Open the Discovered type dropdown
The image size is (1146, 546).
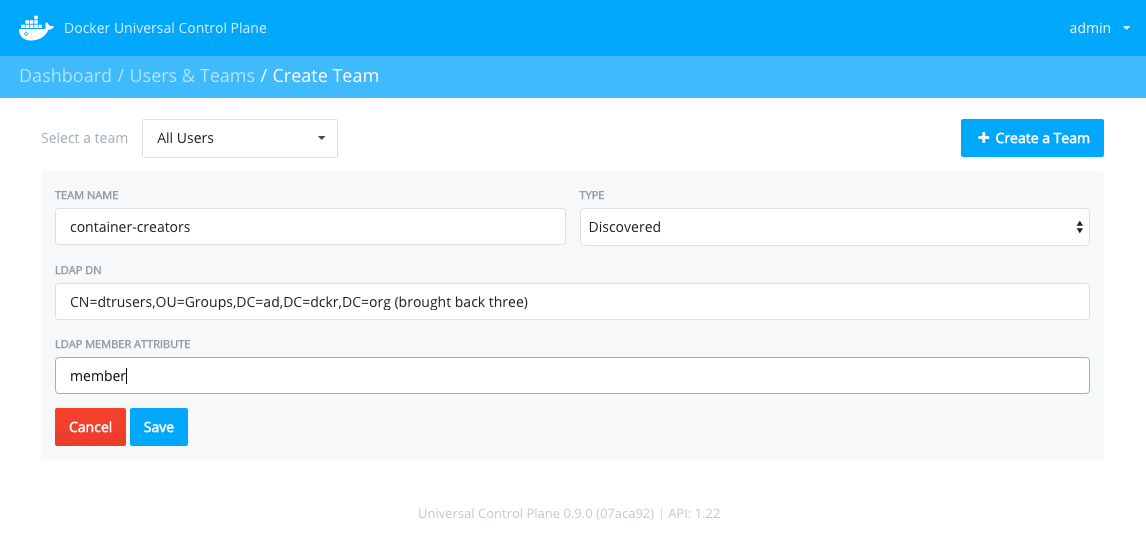[x=835, y=227]
